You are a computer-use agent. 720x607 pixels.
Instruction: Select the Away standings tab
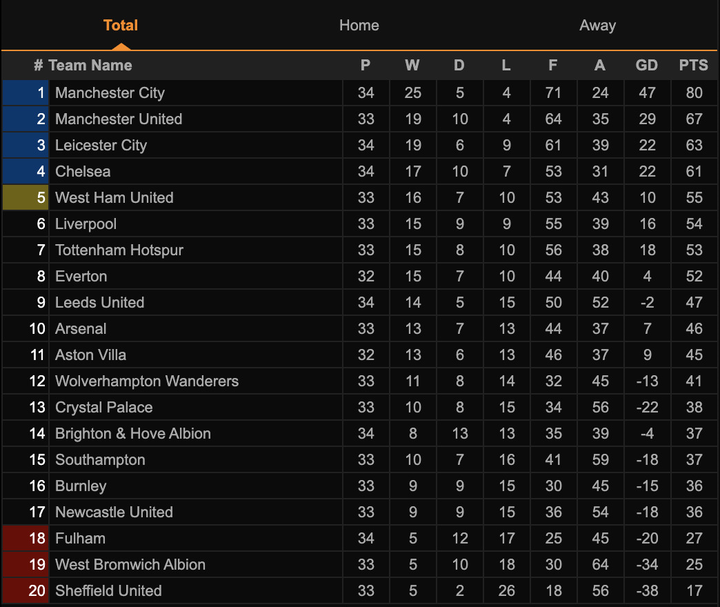coord(597,25)
